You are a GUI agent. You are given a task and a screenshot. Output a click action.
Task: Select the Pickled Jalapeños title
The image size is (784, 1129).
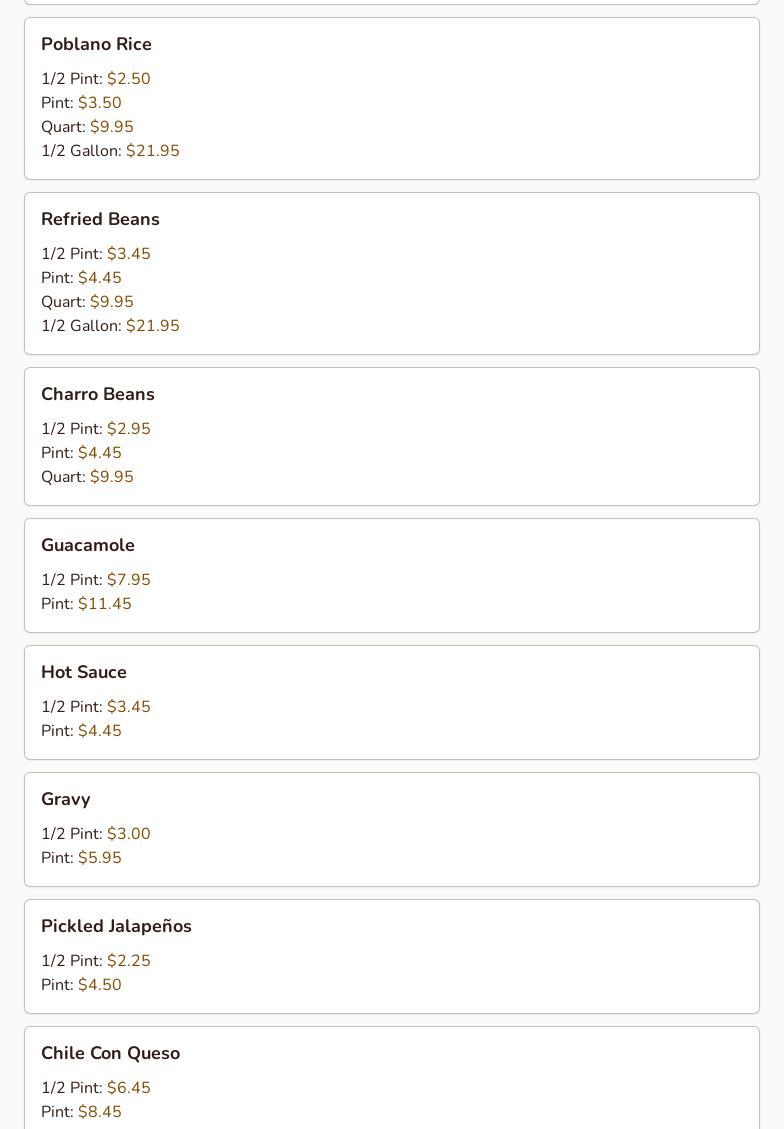[116, 926]
